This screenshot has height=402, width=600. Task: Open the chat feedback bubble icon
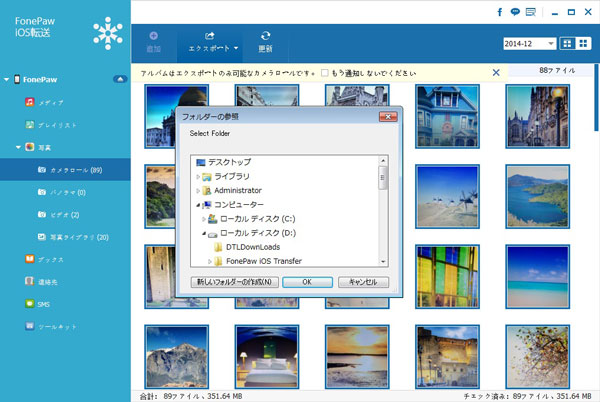[x=515, y=12]
